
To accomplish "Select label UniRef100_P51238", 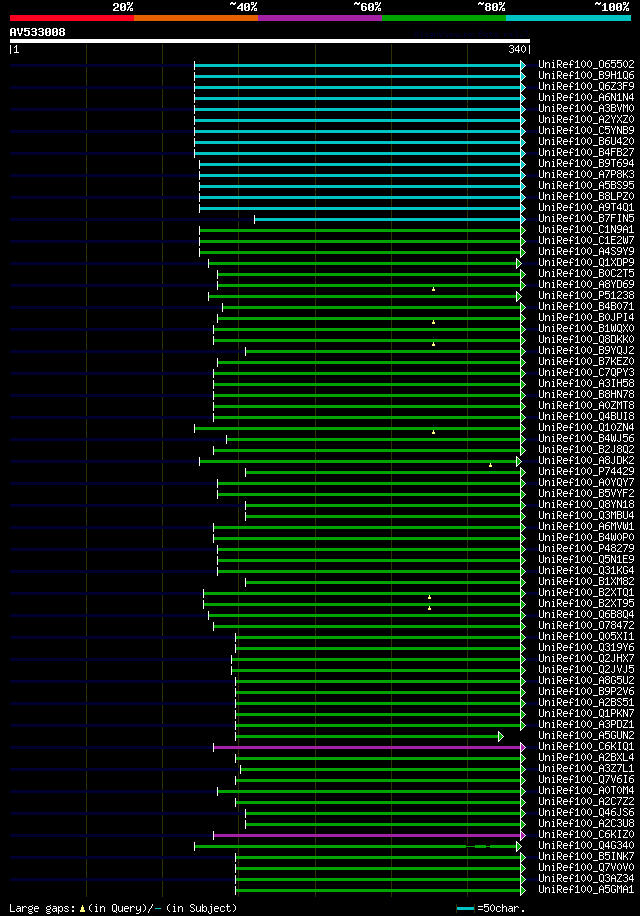I will tap(586, 296).
